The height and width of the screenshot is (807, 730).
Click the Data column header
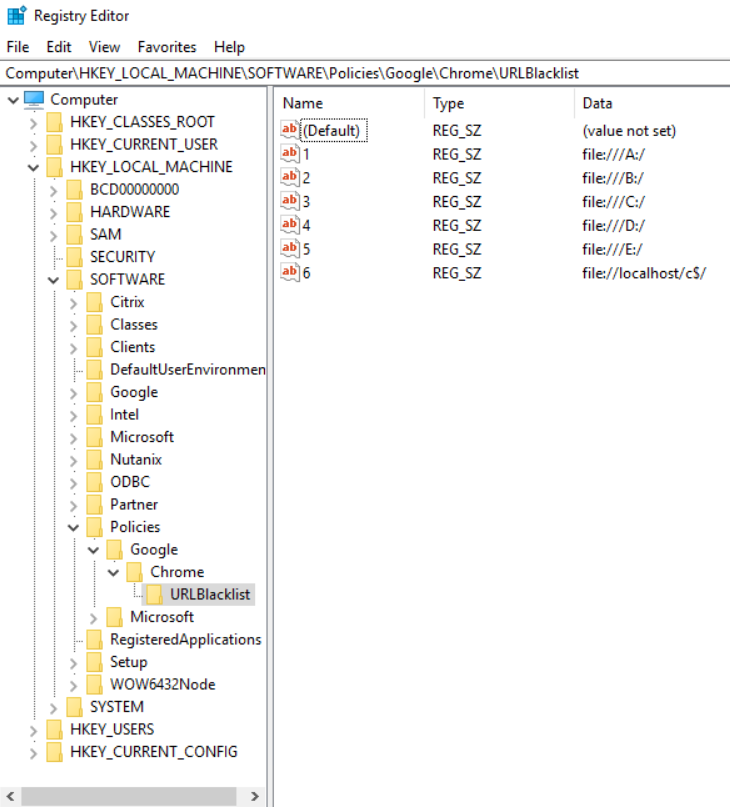[x=597, y=103]
